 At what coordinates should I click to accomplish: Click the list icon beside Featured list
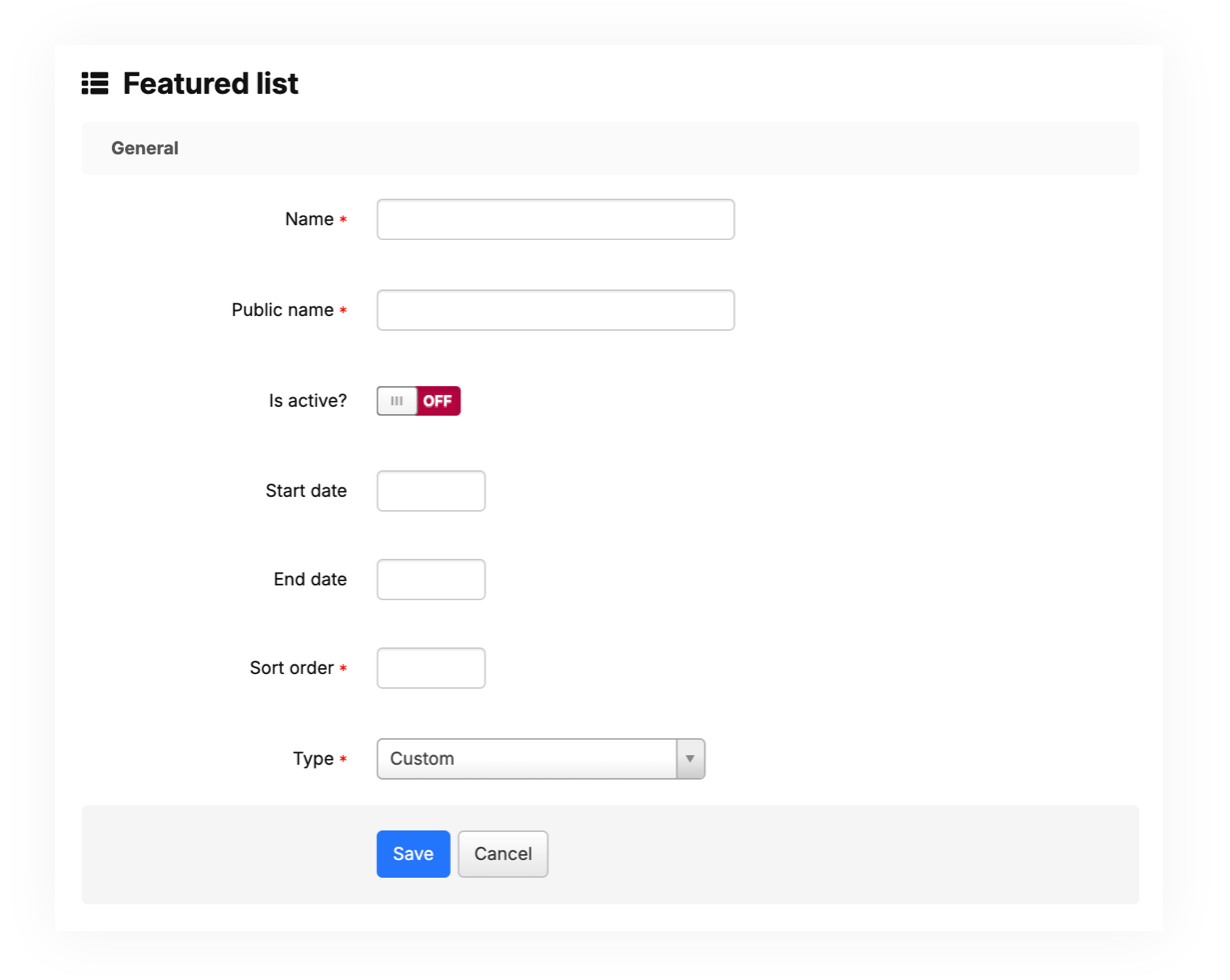pyautogui.click(x=95, y=84)
